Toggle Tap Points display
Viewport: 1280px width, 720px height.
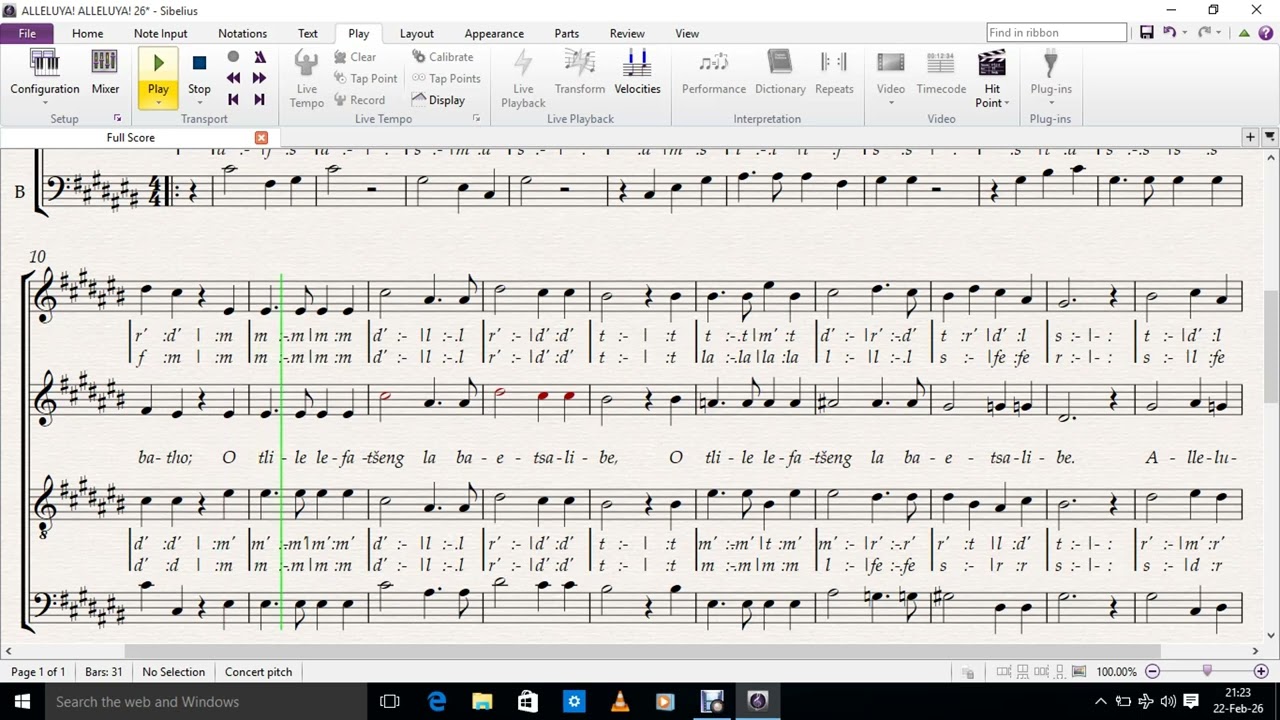(x=446, y=79)
